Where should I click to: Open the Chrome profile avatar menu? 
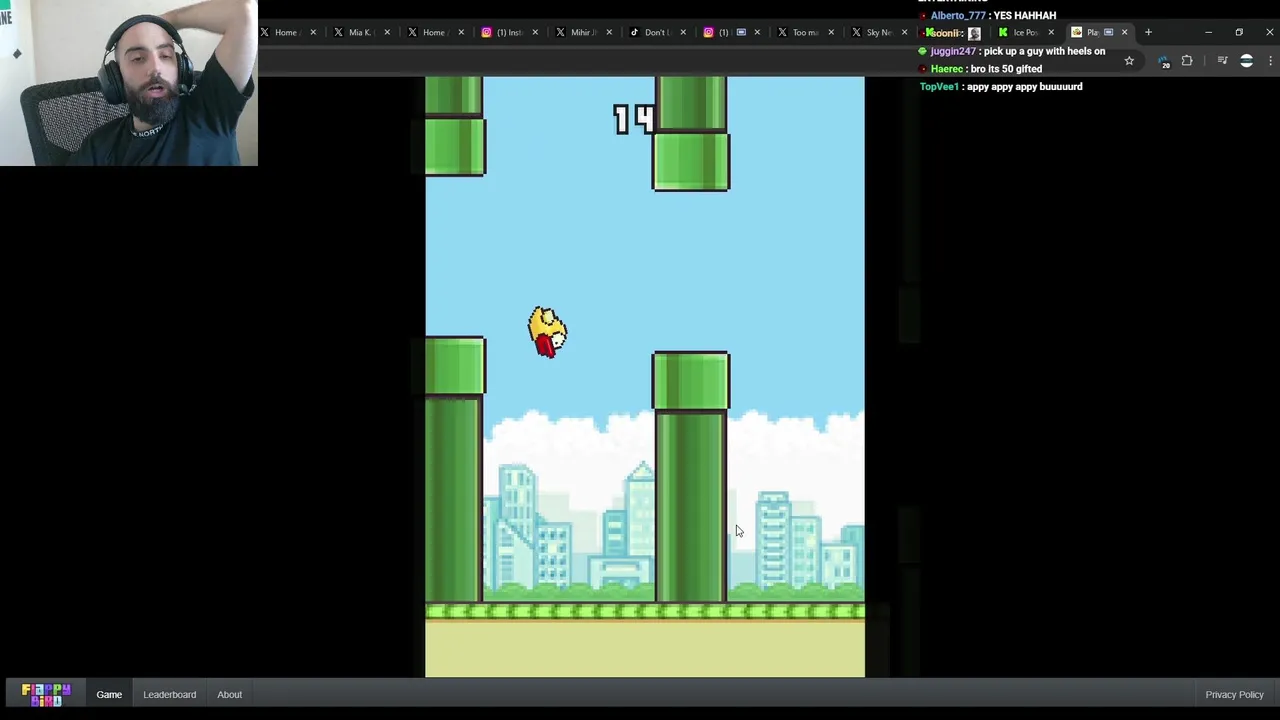(1246, 61)
